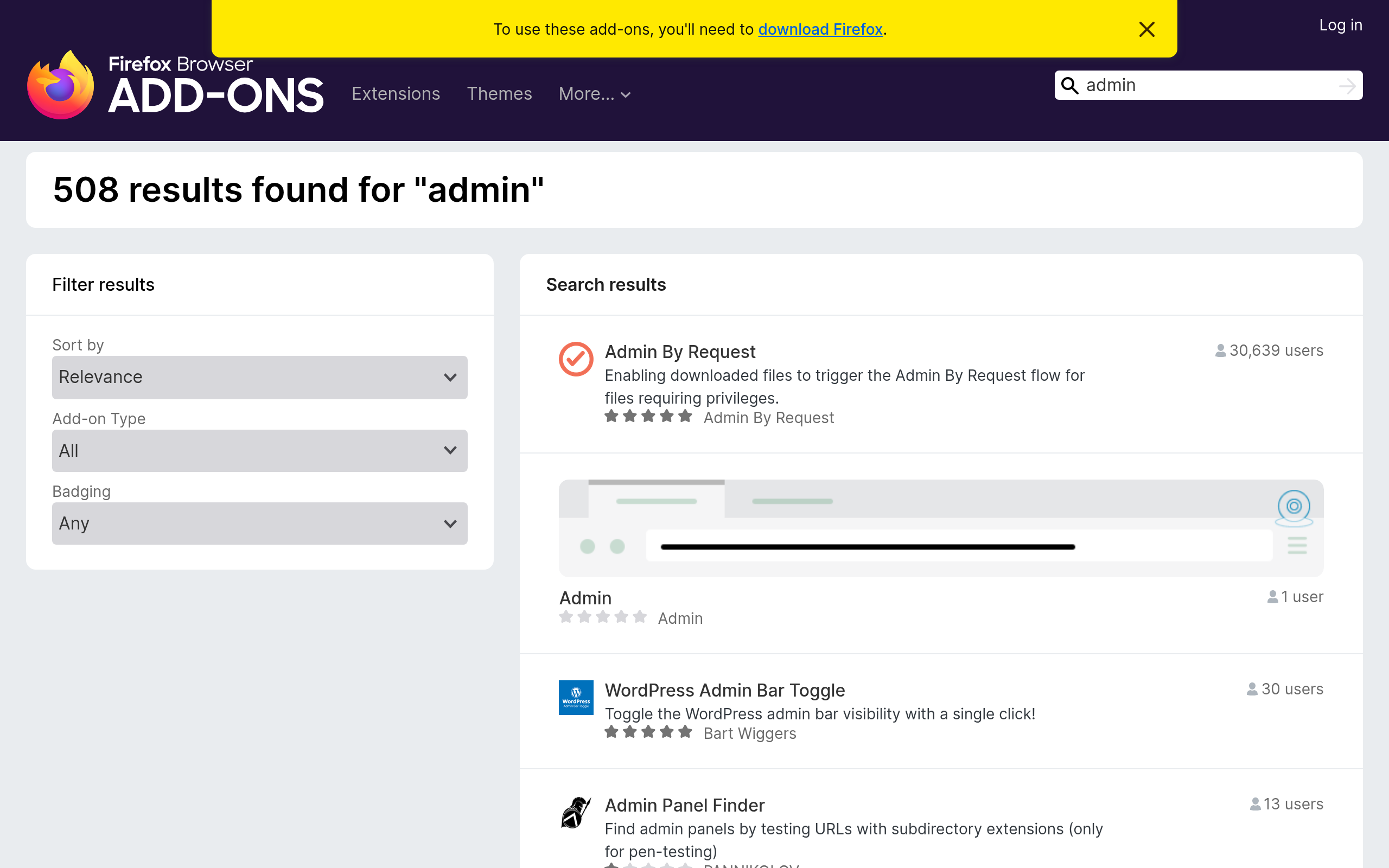This screenshot has width=1389, height=868.
Task: Open the Add-on Type dropdown
Action: [259, 451]
